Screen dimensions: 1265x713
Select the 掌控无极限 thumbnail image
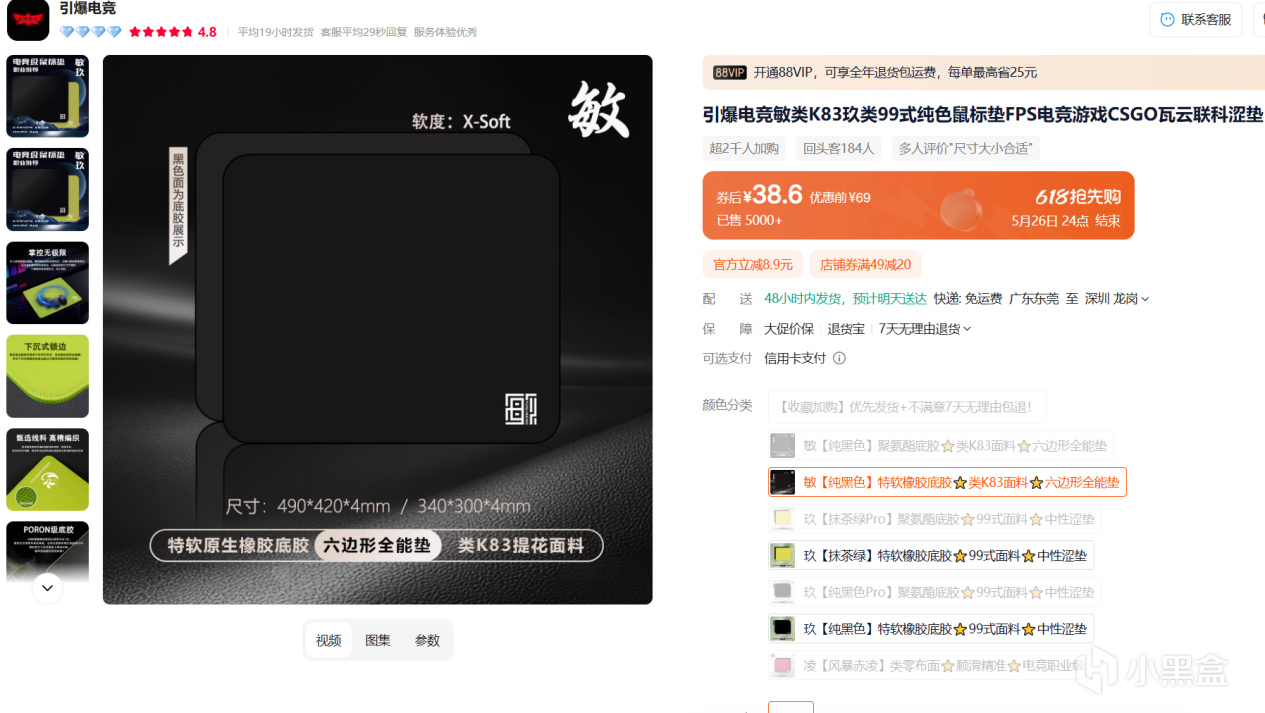47,283
